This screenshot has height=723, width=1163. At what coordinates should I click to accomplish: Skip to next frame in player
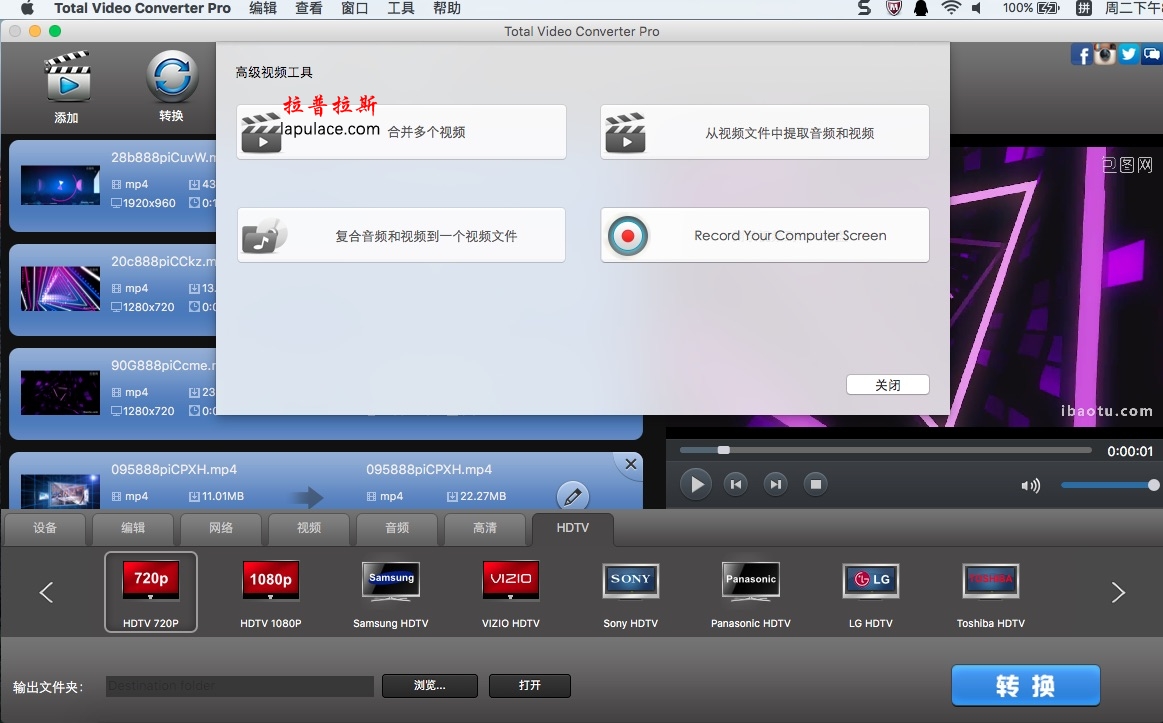[x=775, y=484]
